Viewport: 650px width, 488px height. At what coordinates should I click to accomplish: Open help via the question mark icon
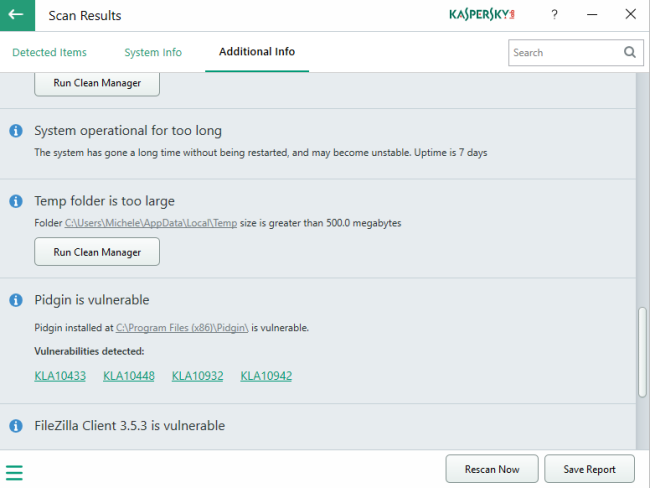click(x=554, y=15)
